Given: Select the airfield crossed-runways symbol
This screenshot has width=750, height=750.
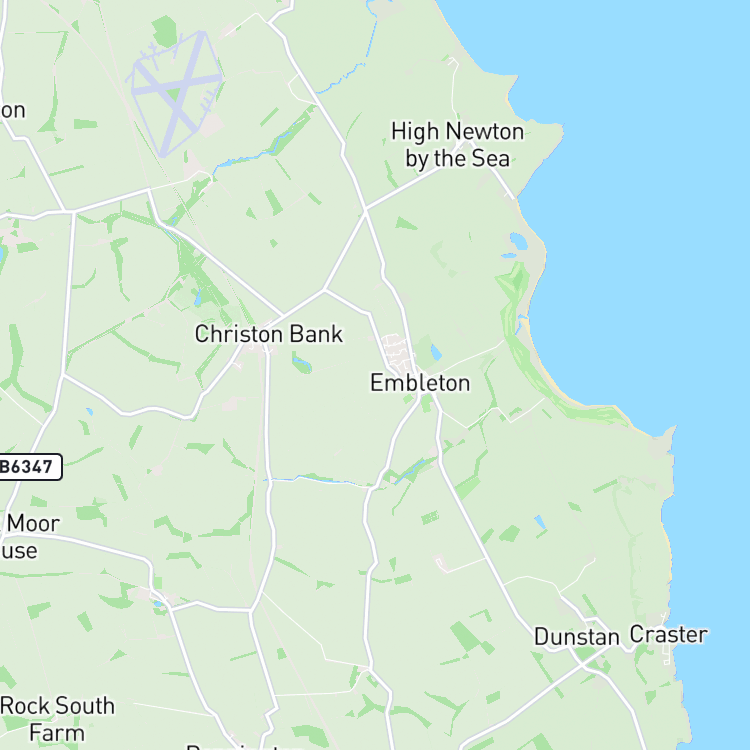Looking at the screenshot, I should (175, 93).
